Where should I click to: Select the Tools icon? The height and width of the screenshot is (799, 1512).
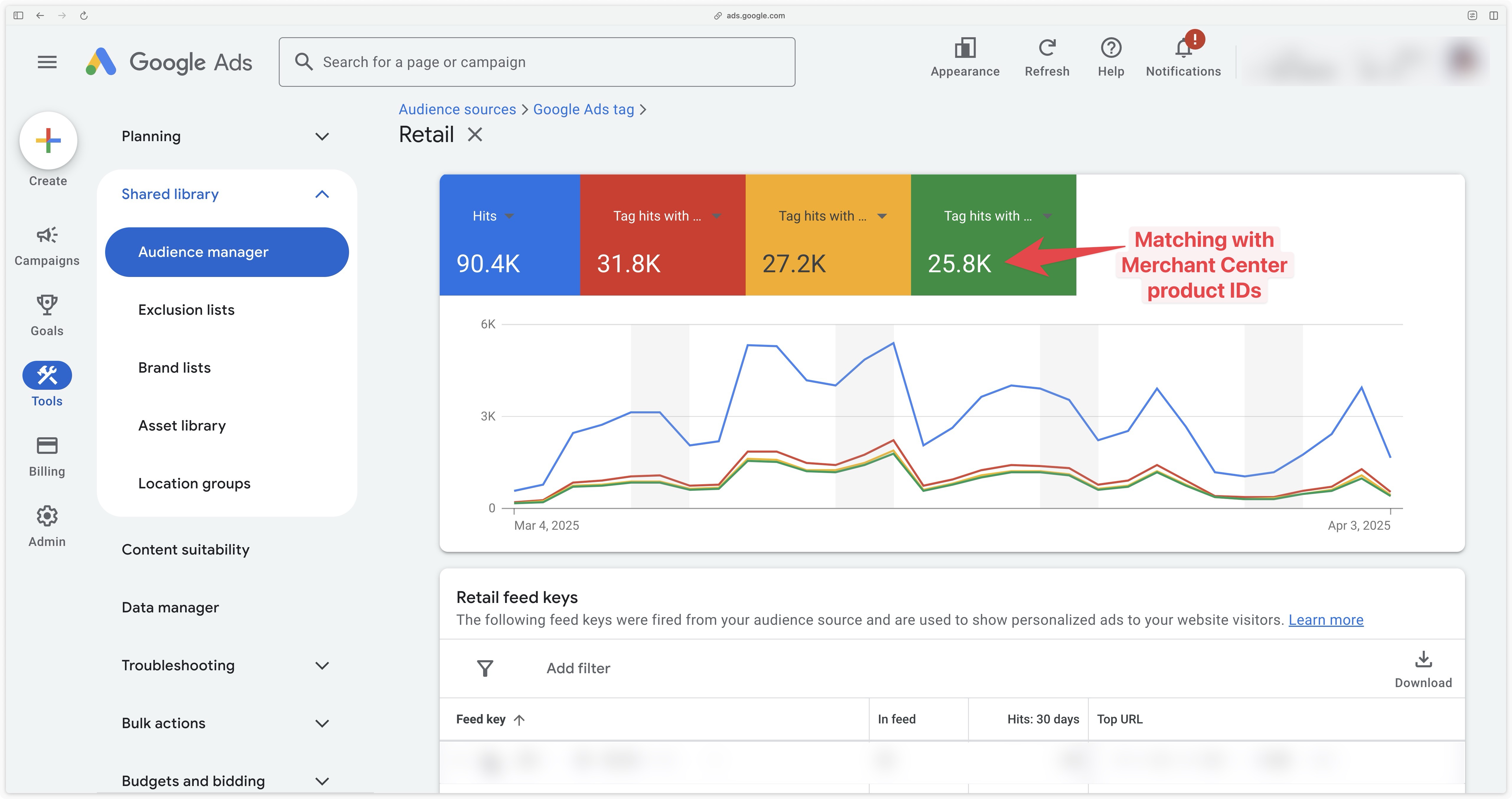(x=47, y=374)
